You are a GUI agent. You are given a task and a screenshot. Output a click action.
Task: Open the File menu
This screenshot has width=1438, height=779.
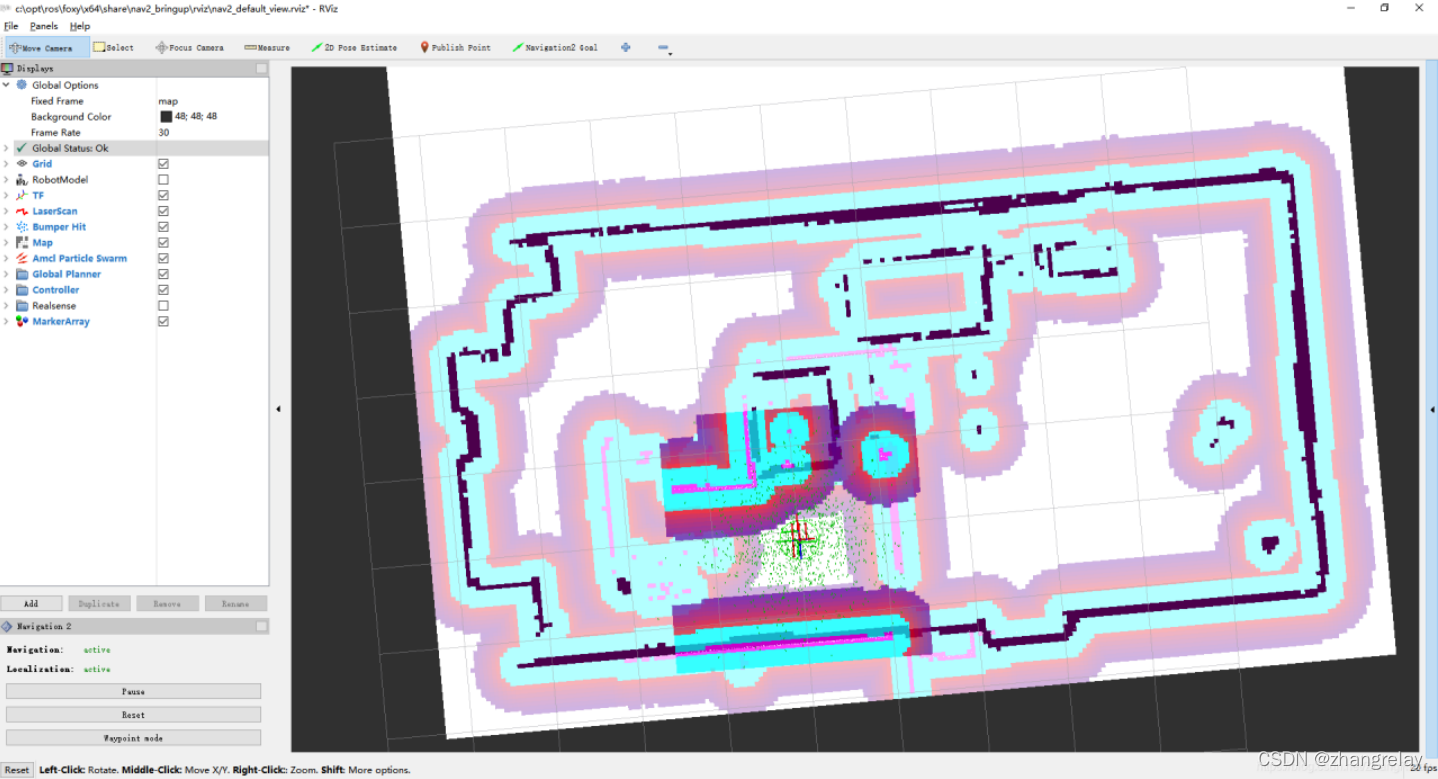click(11, 26)
